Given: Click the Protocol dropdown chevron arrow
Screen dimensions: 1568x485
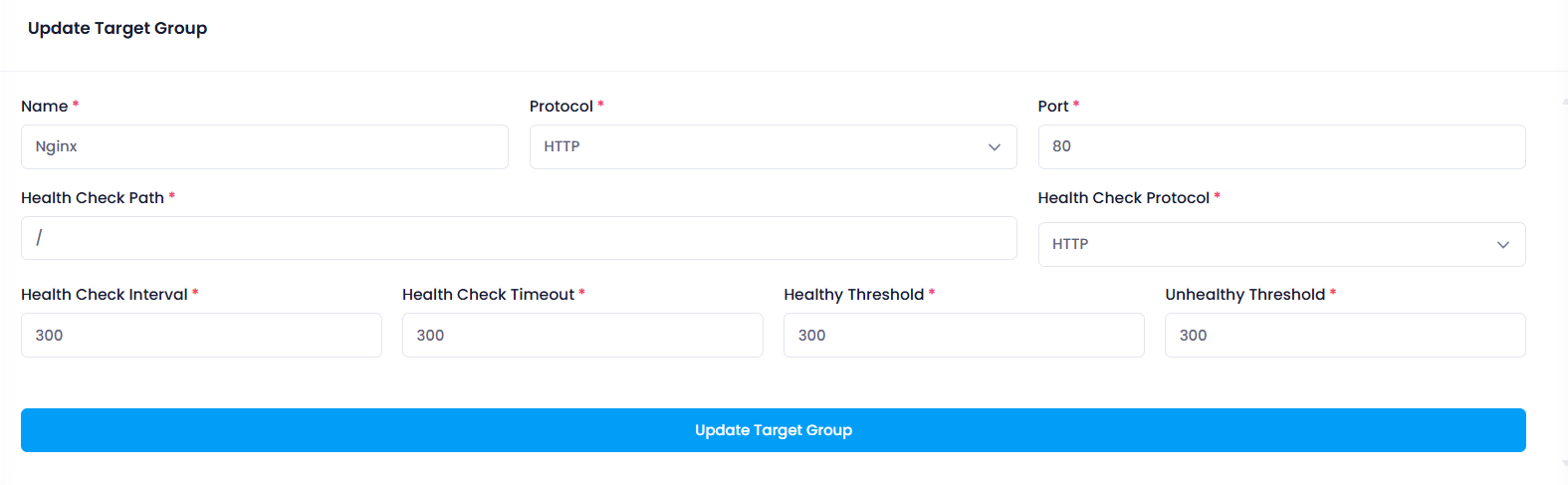Looking at the screenshot, I should [994, 147].
